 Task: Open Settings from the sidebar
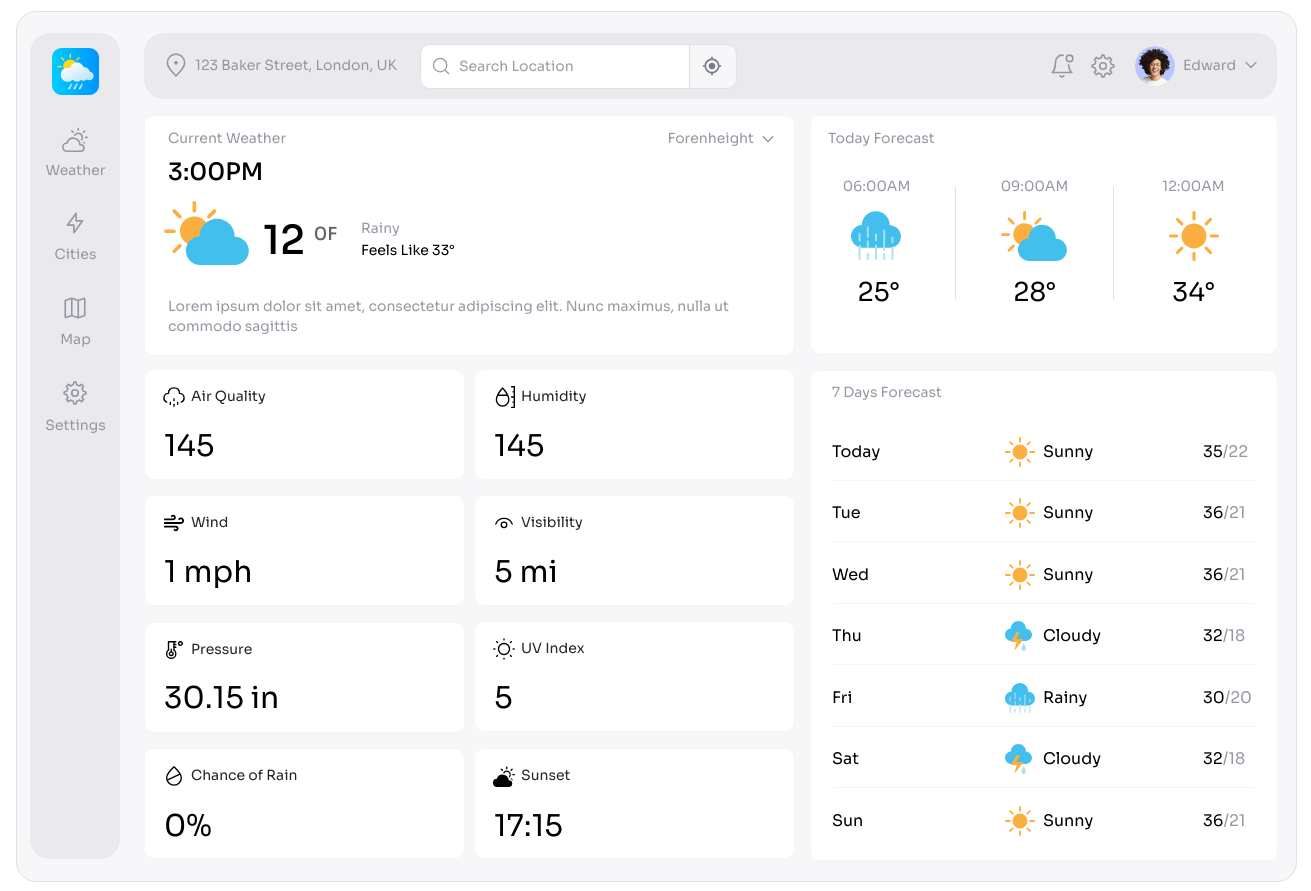click(x=74, y=406)
